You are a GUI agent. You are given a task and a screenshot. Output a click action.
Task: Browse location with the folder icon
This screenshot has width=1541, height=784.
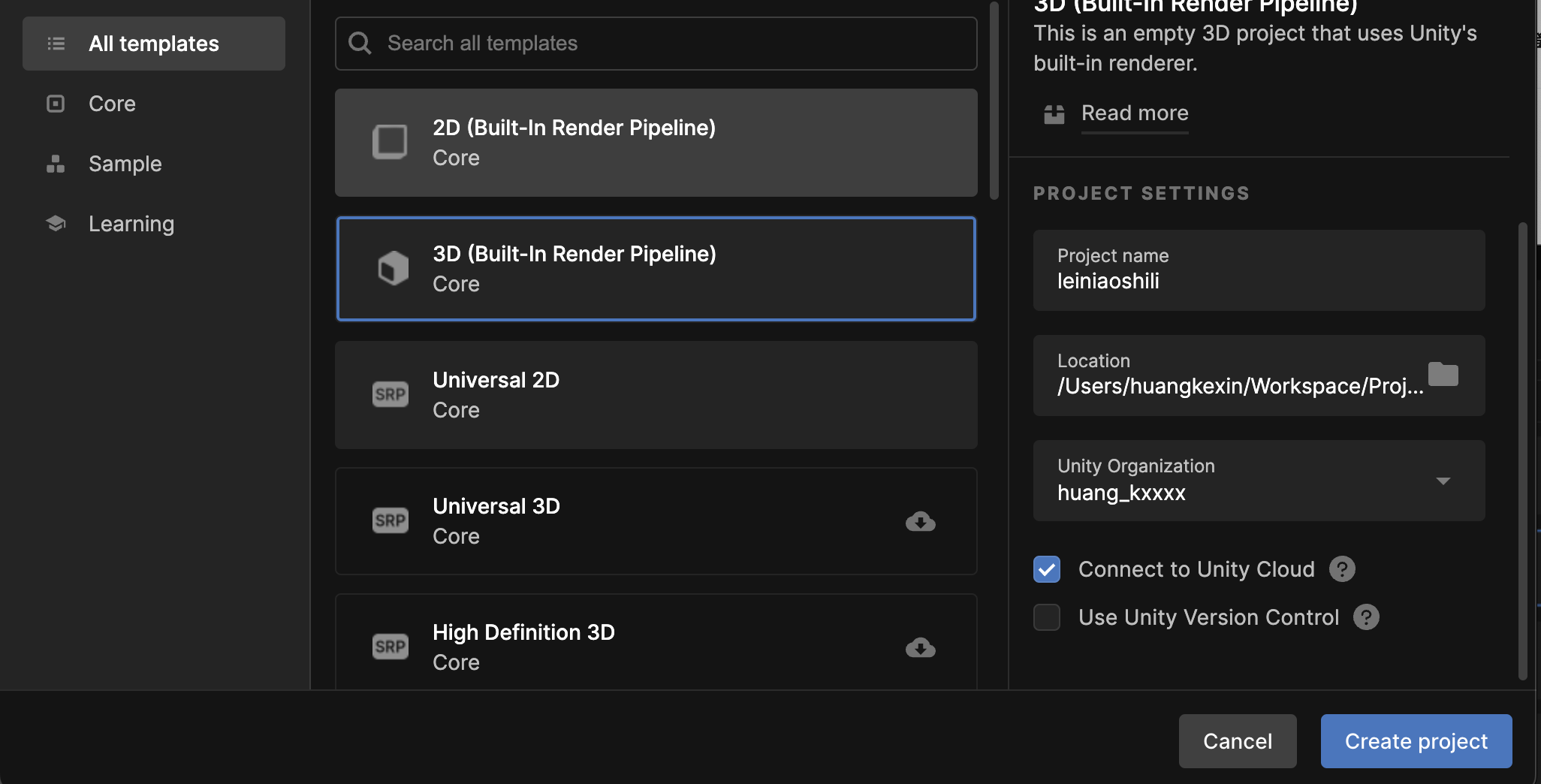point(1443,374)
